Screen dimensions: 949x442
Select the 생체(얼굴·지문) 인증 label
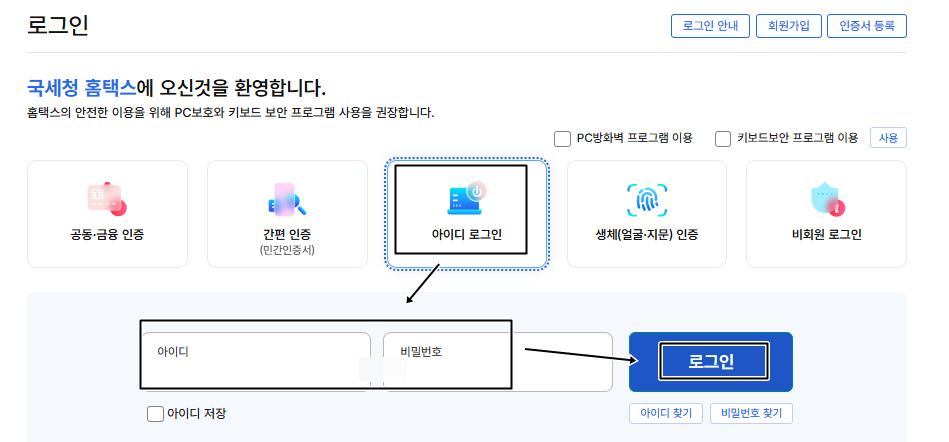pyautogui.click(x=646, y=235)
